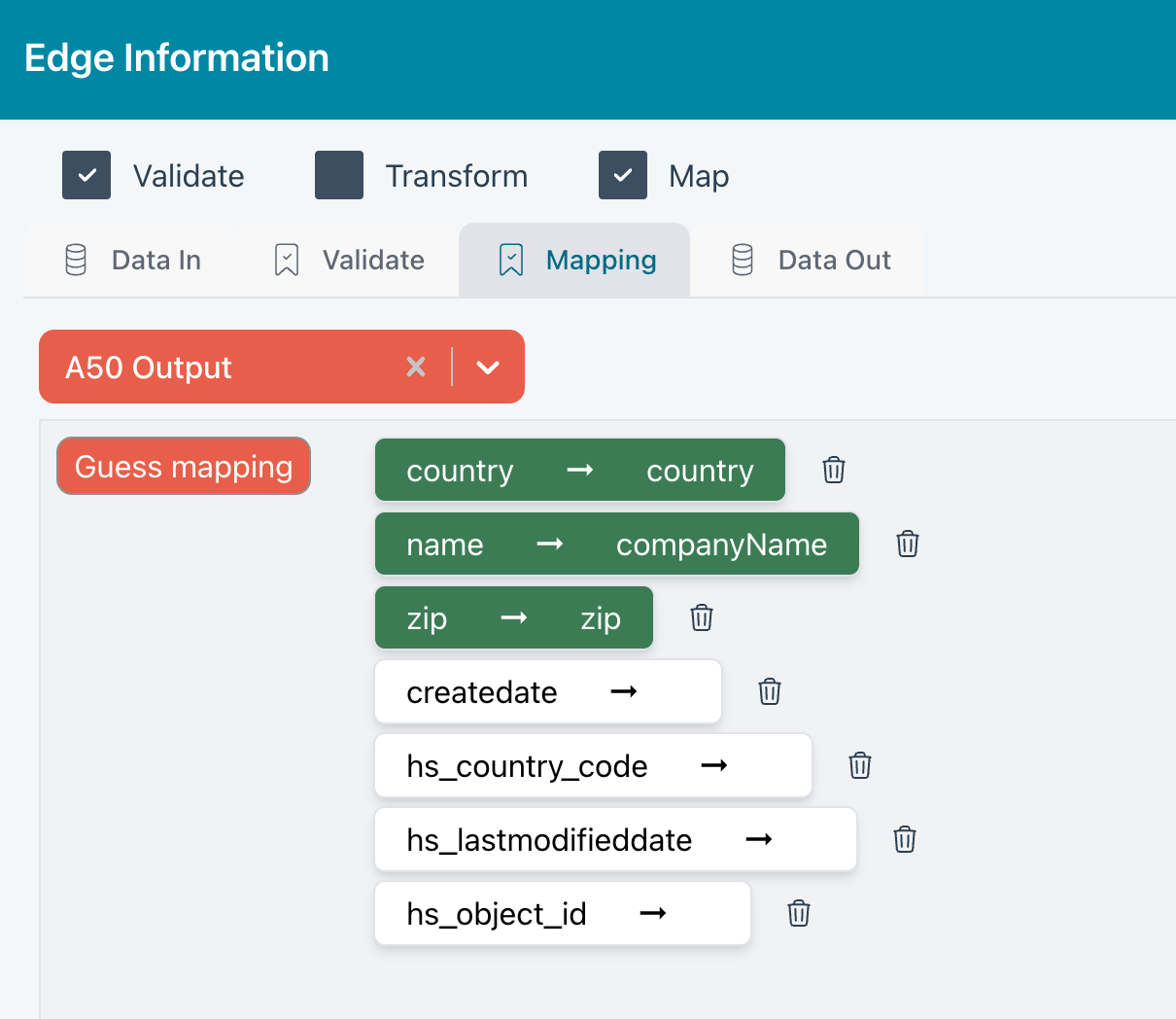Delete the country to country mapping
Screen dimensions: 1176x1019
pyautogui.click(x=833, y=470)
